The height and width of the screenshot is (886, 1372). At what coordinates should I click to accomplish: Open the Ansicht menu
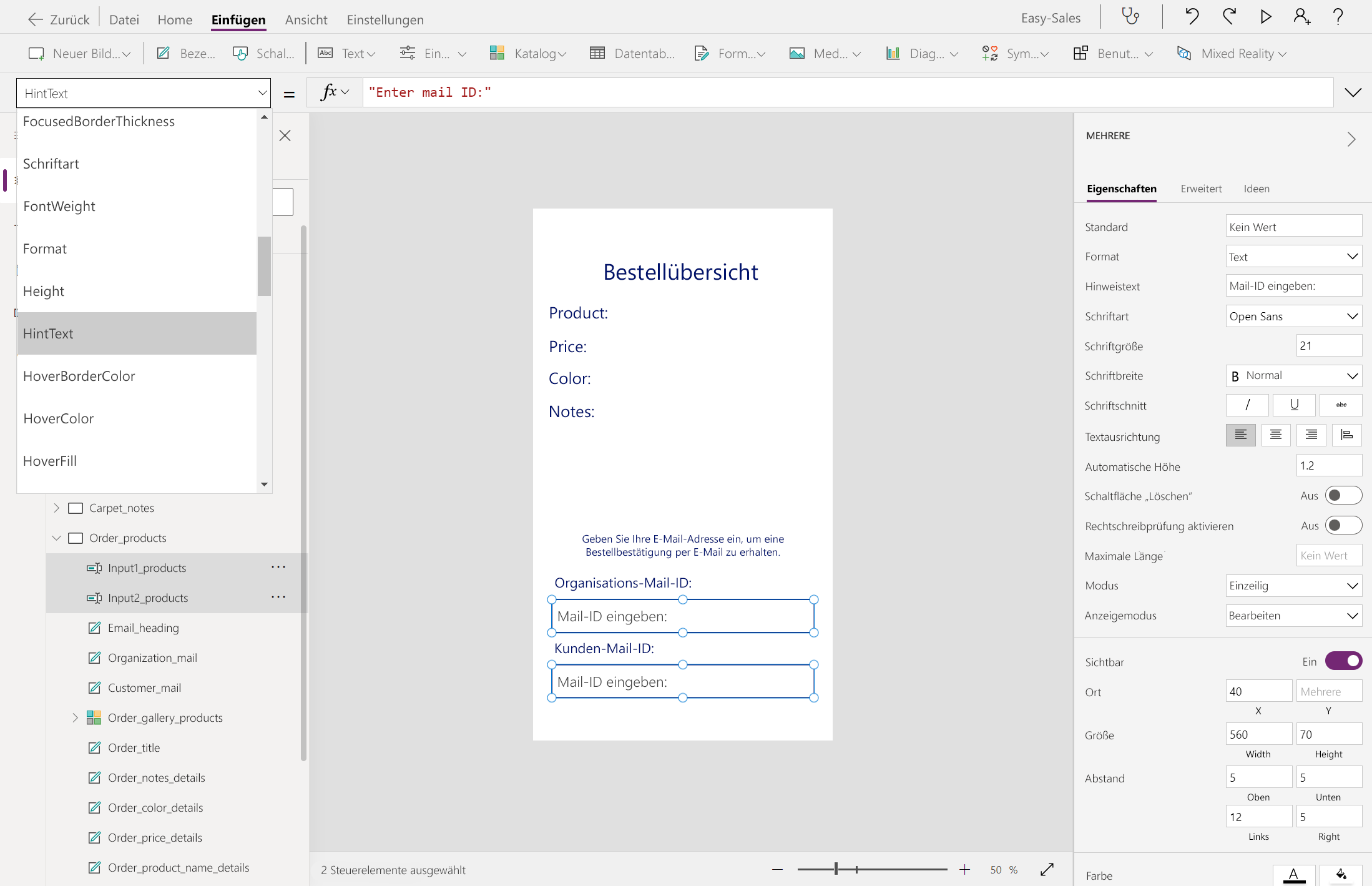(x=306, y=19)
